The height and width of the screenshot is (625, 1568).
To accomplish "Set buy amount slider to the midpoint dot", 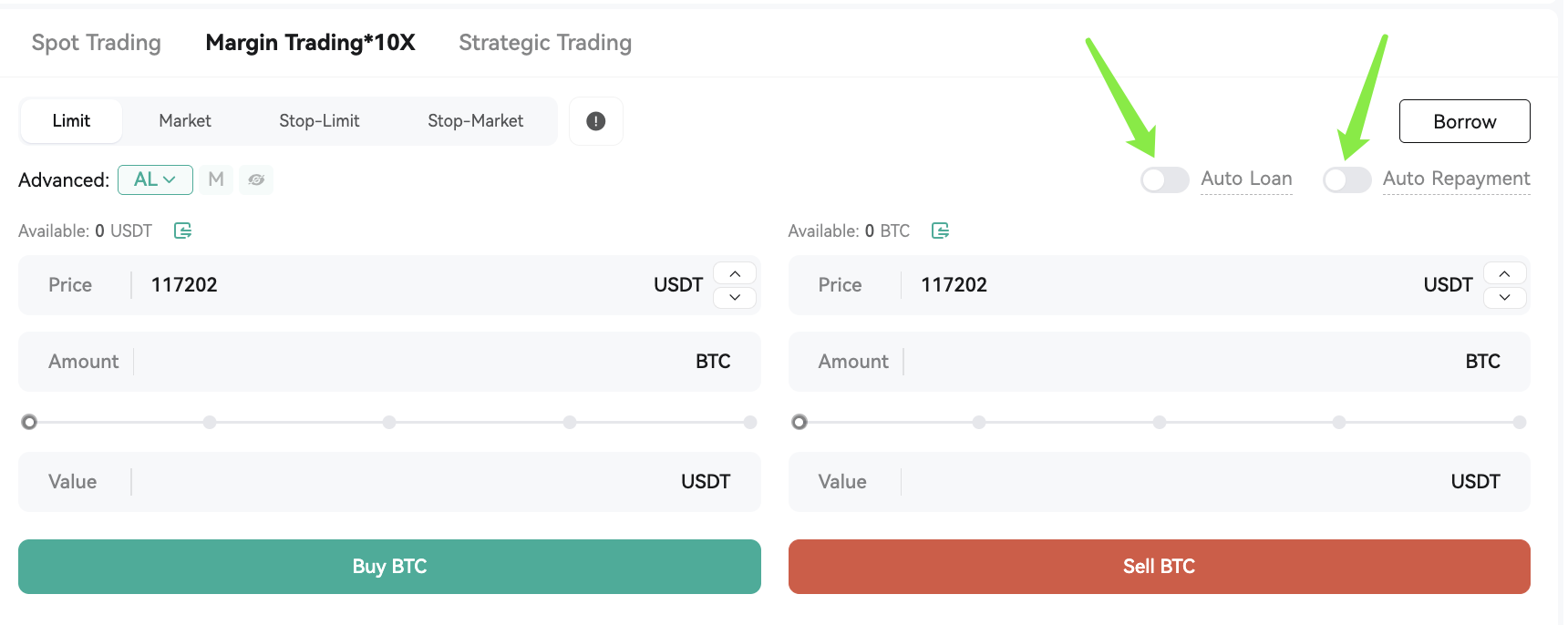I will tap(389, 422).
